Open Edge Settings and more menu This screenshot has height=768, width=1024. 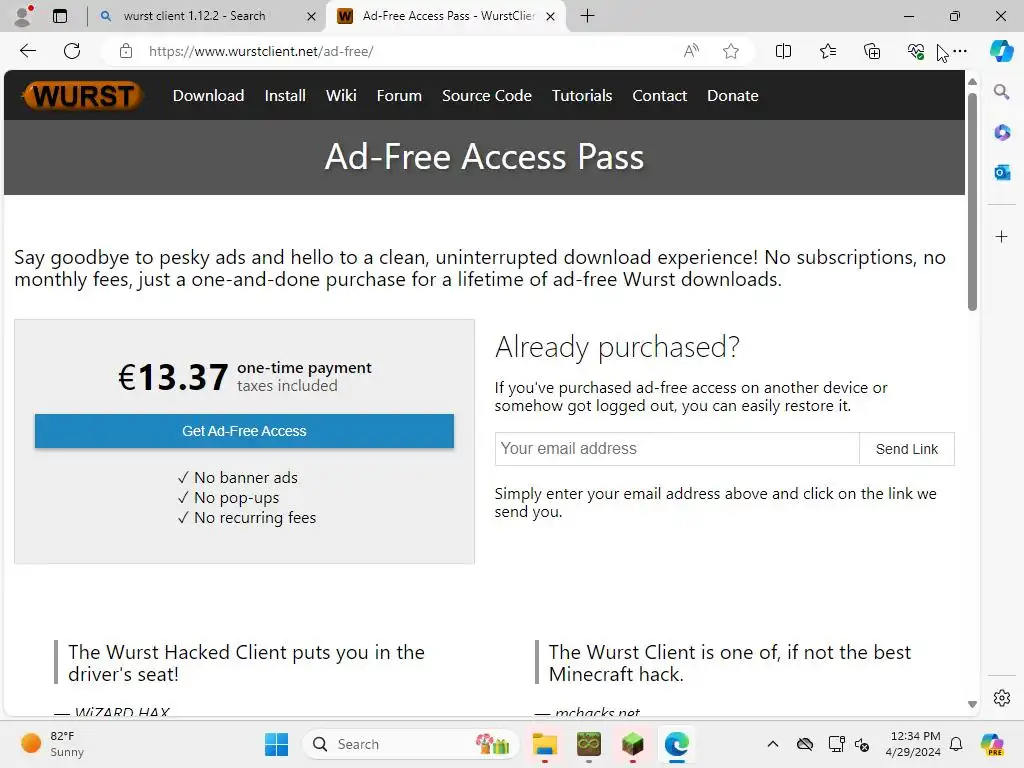pyautogui.click(x=960, y=51)
